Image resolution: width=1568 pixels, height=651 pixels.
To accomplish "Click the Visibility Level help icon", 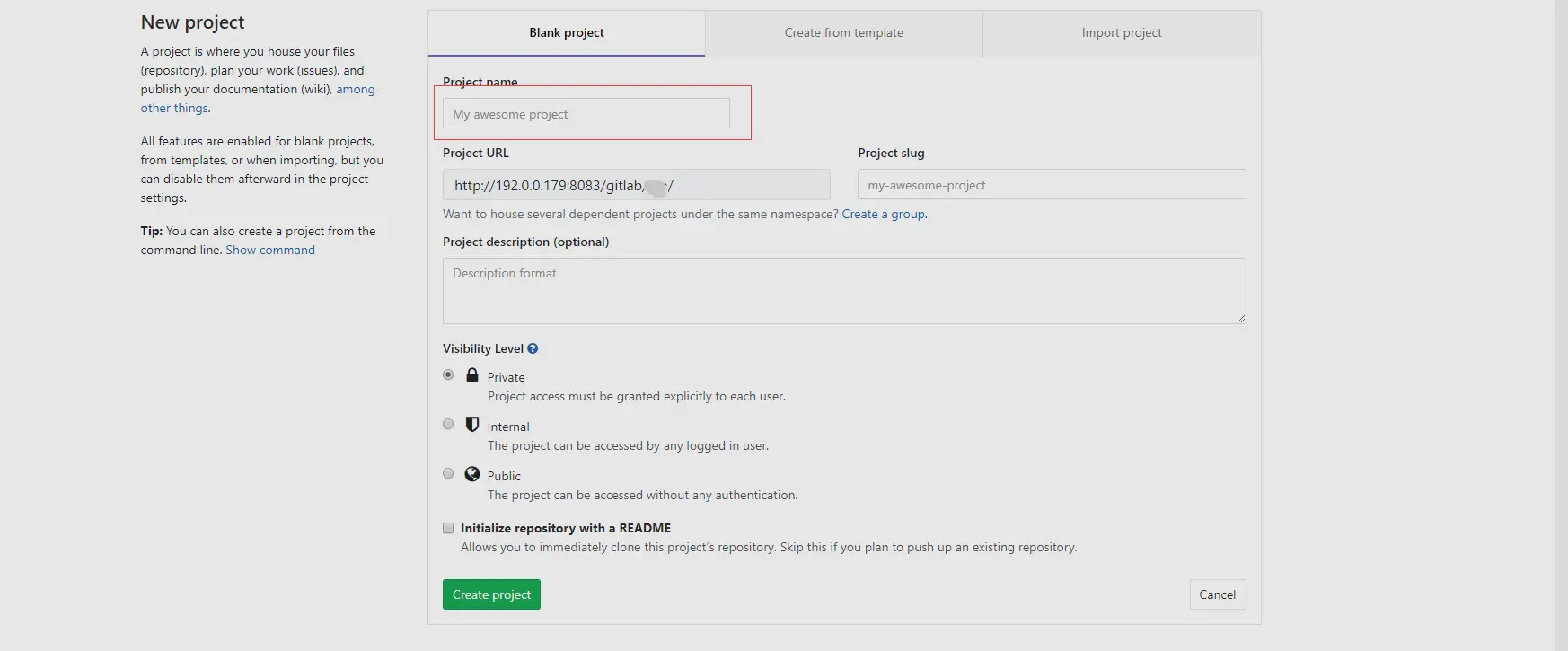I will (533, 348).
